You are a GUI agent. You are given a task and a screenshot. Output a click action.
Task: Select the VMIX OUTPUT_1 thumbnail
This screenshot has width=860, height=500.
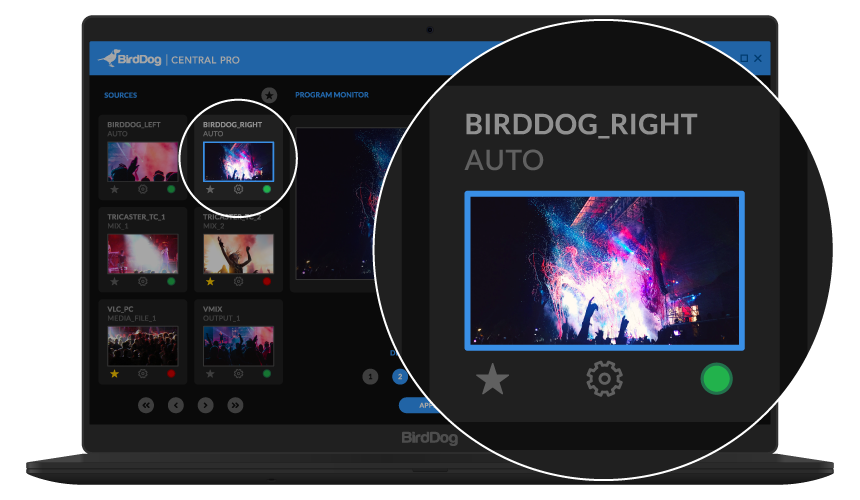pos(238,346)
